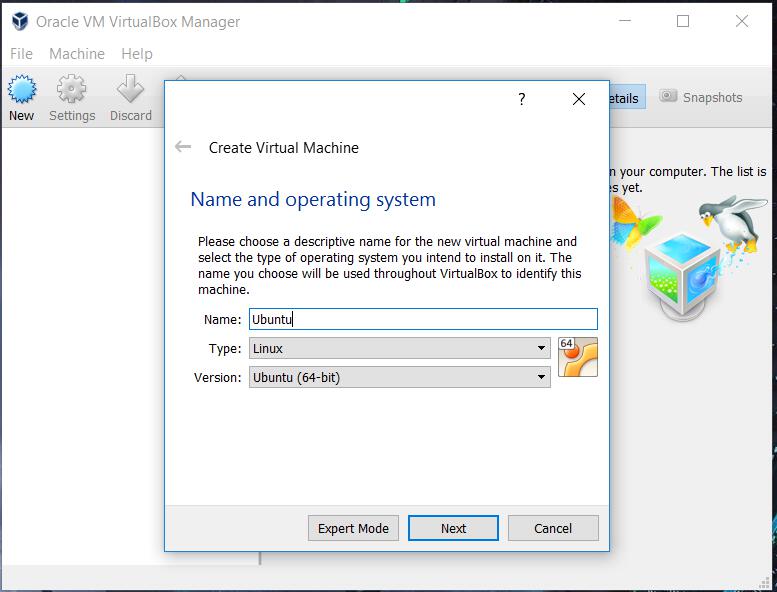
Task: Open the Snapshots tab
Action: (701, 97)
